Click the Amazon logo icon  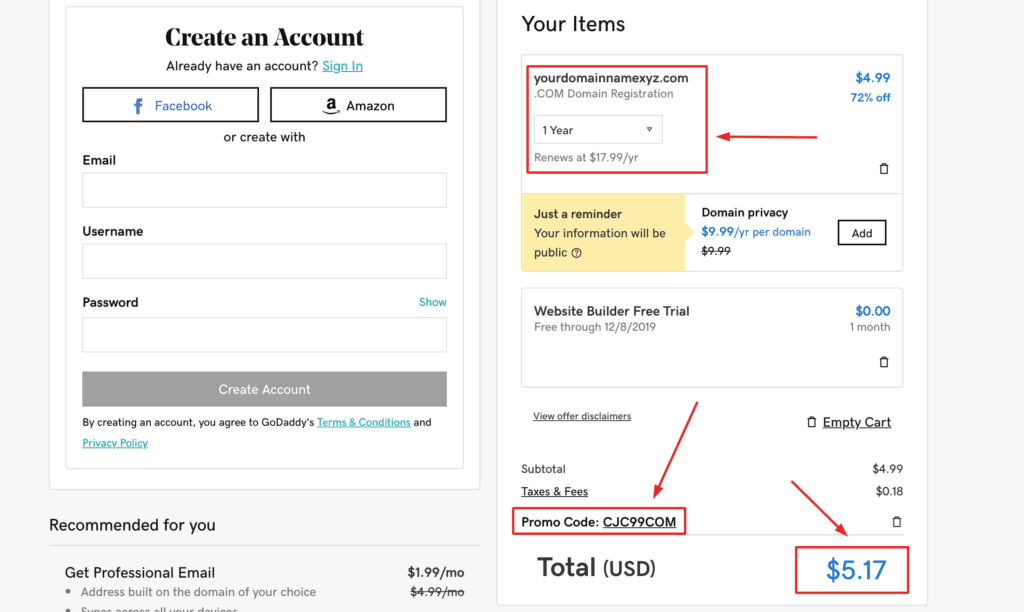point(331,106)
